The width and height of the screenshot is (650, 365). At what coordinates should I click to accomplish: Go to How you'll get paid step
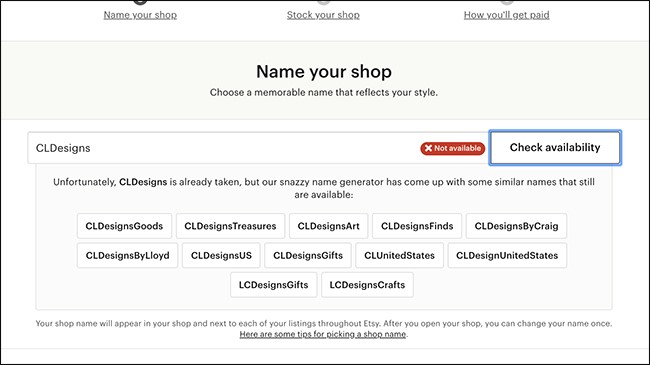click(507, 15)
